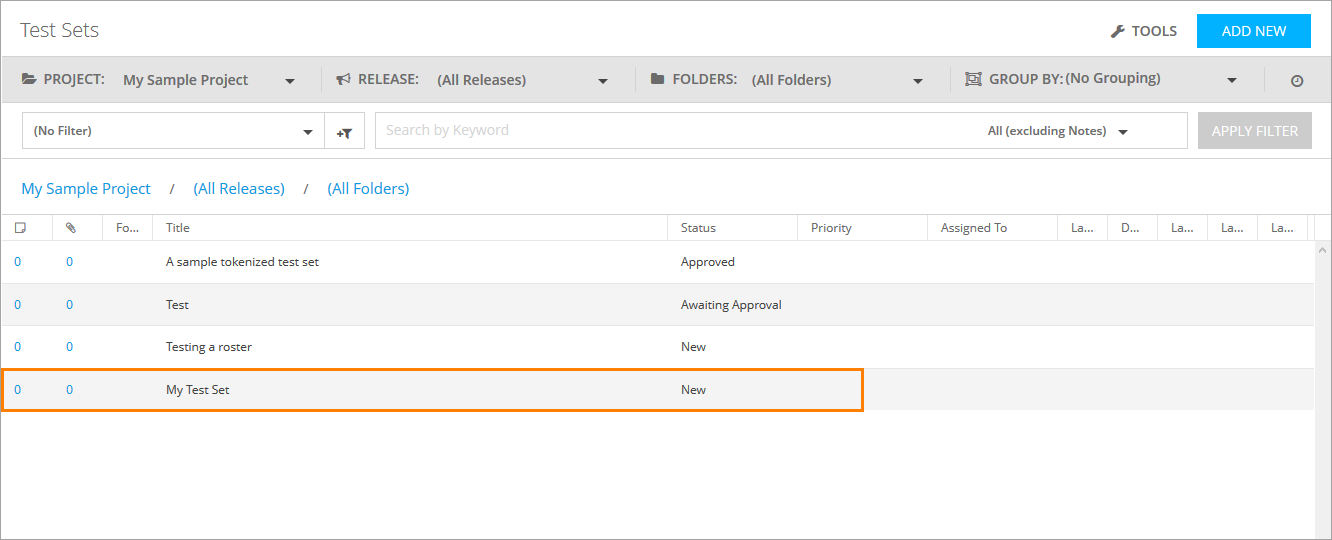Click the group by icon
The width and height of the screenshot is (1332, 540).
(x=972, y=79)
